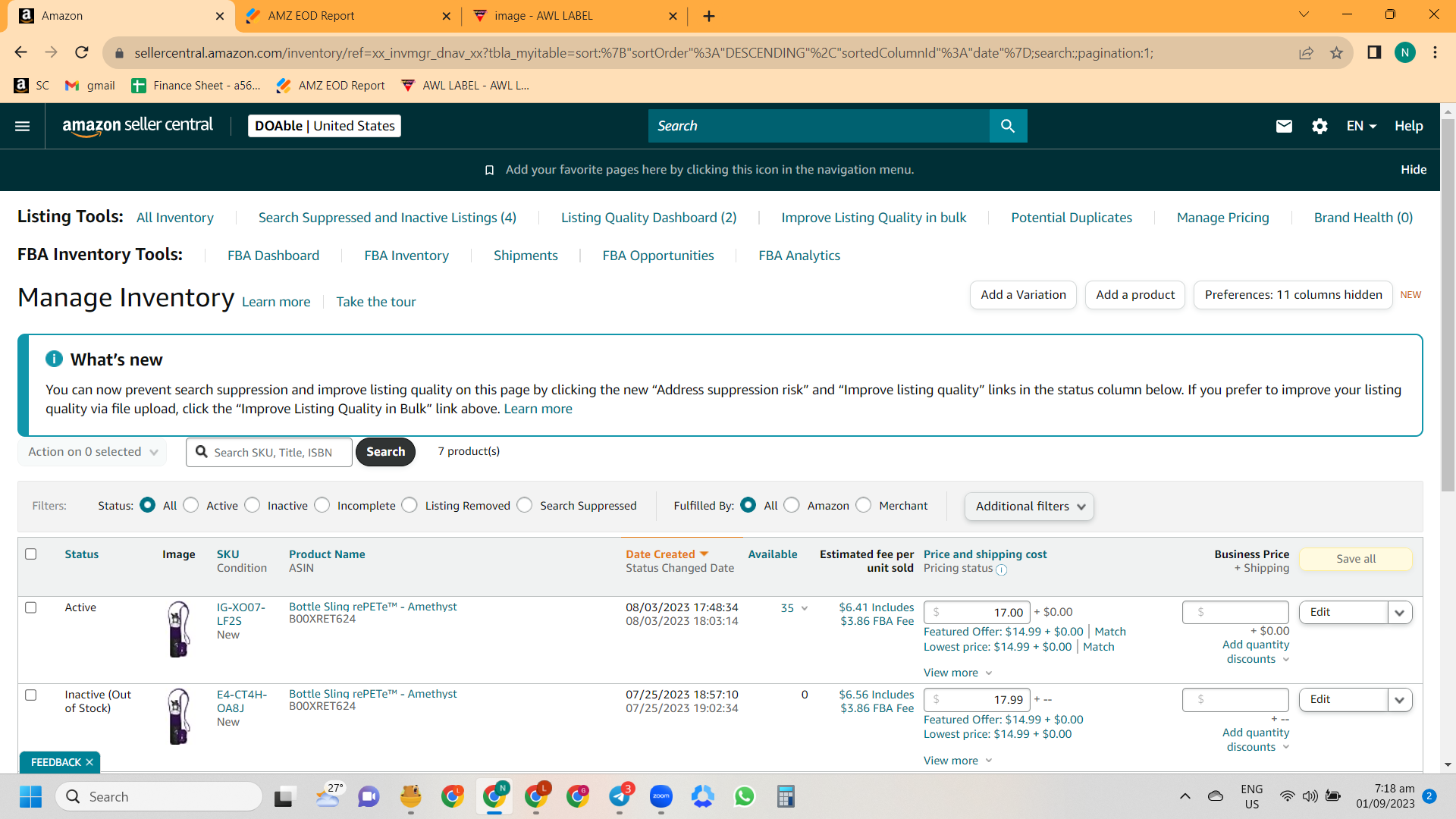Hide the favorites banner with Hide

[1414, 170]
